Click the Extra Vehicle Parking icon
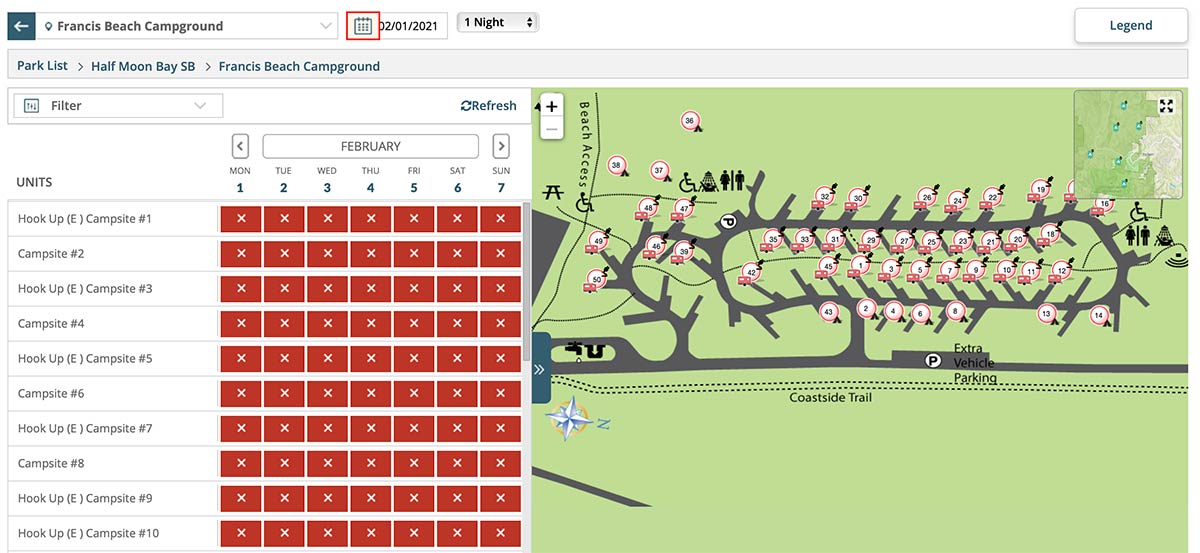The image size is (1200, 553). (932, 360)
